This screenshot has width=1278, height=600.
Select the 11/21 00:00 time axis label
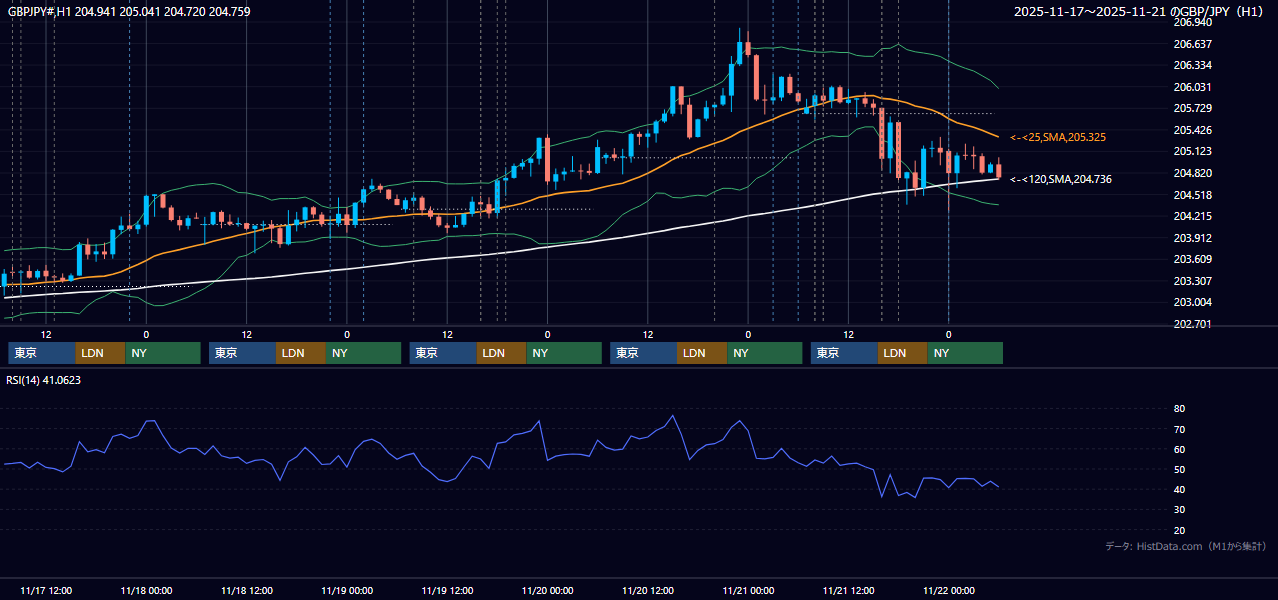tap(749, 590)
